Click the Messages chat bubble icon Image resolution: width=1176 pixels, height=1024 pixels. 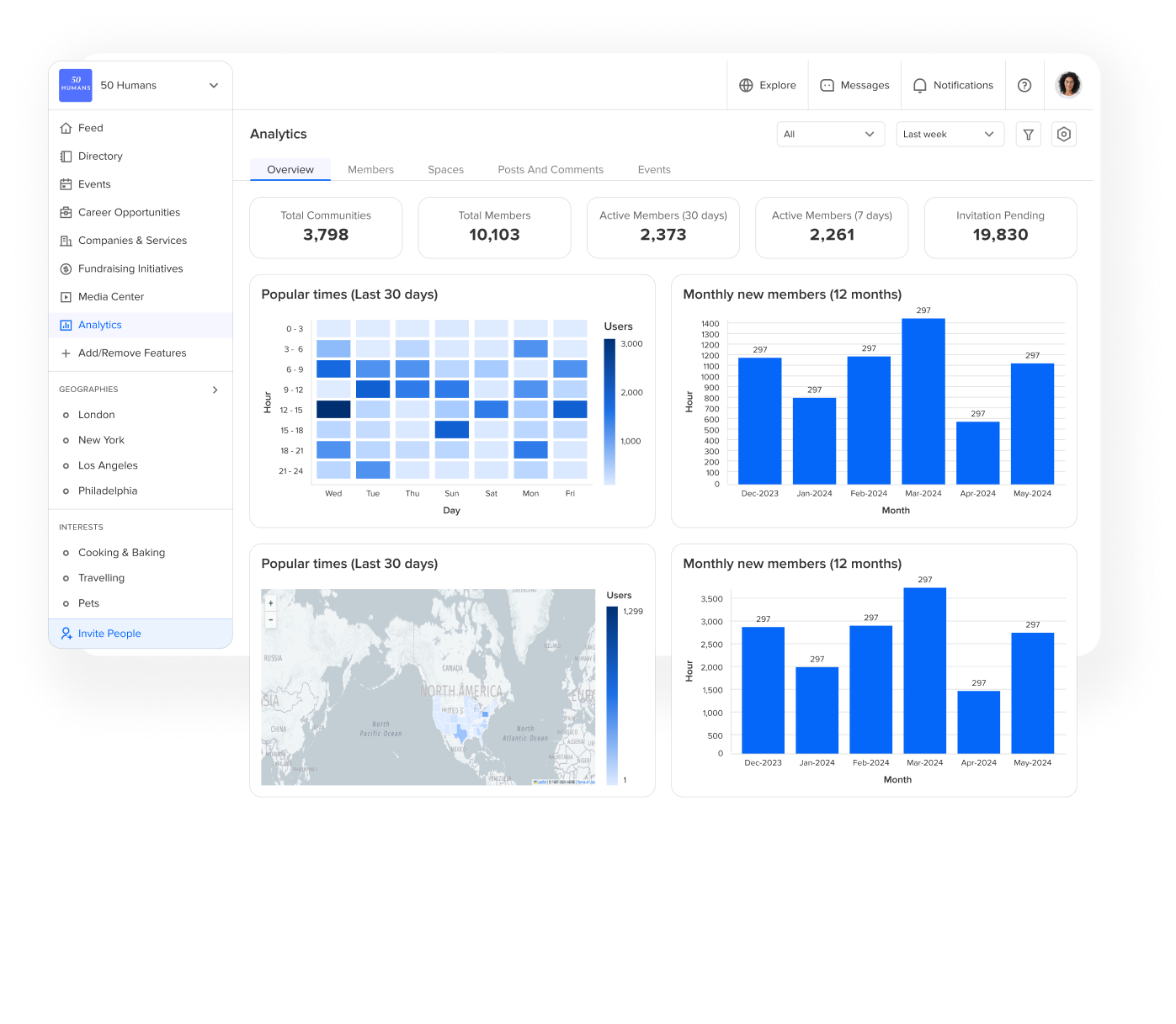point(827,85)
